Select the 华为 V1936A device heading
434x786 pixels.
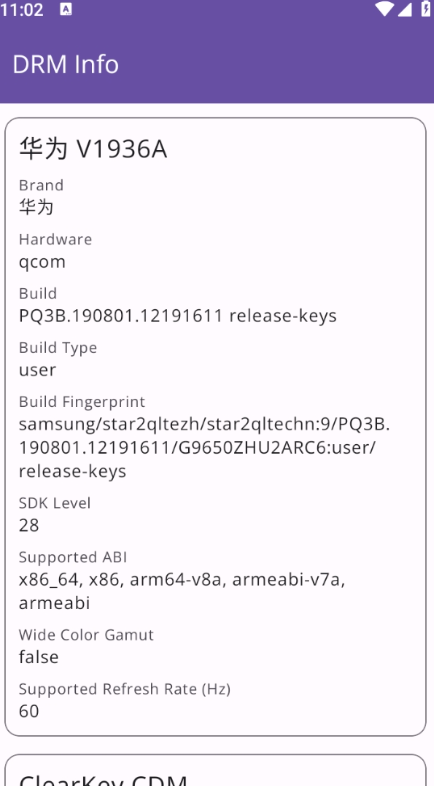click(x=93, y=149)
